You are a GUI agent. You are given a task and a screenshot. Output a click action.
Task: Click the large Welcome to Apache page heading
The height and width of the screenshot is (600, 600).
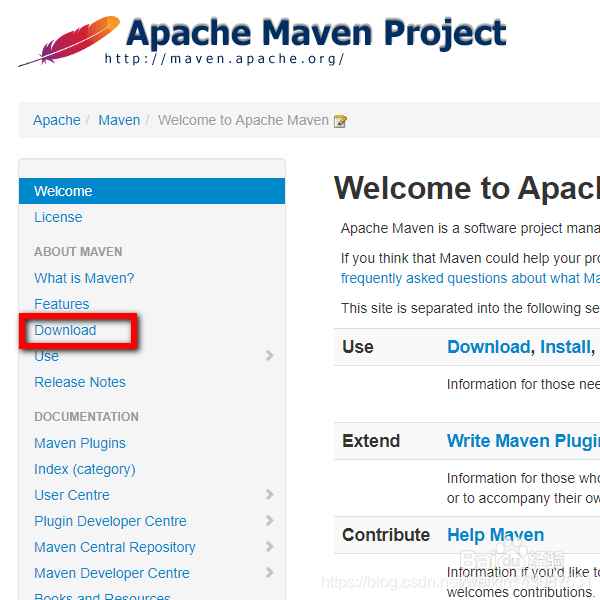pos(467,188)
